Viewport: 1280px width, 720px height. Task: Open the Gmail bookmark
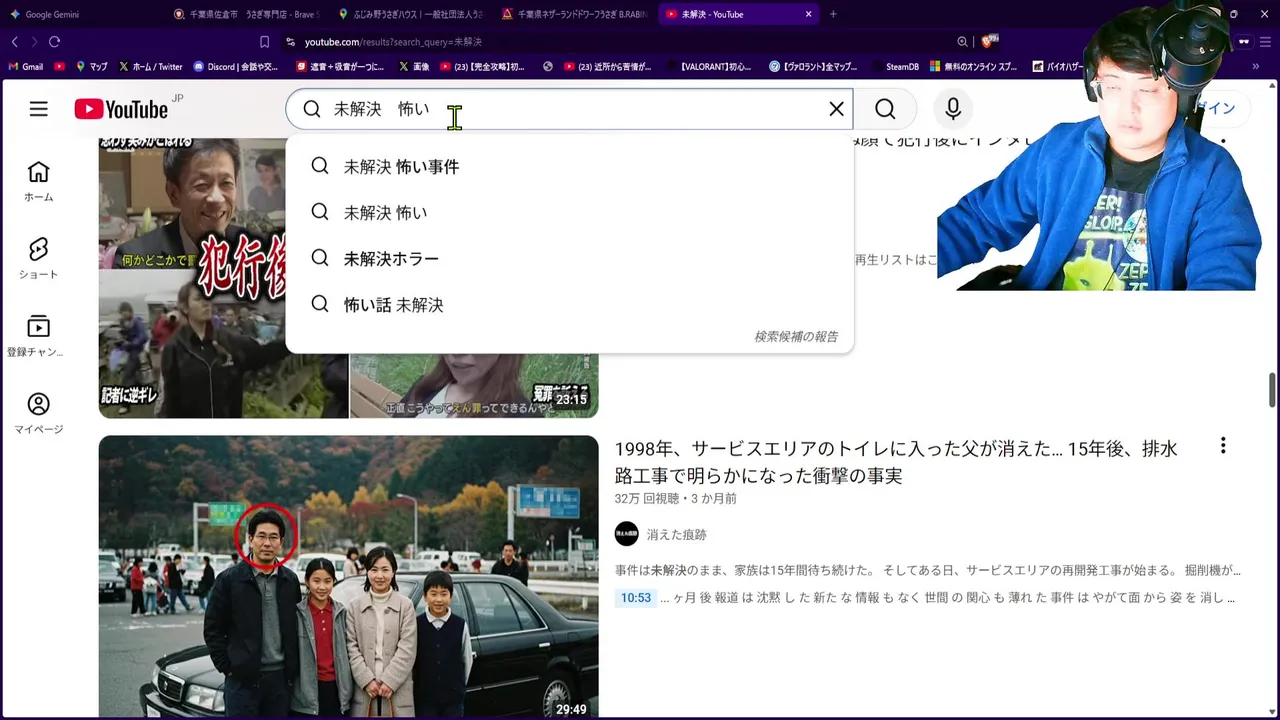point(26,67)
